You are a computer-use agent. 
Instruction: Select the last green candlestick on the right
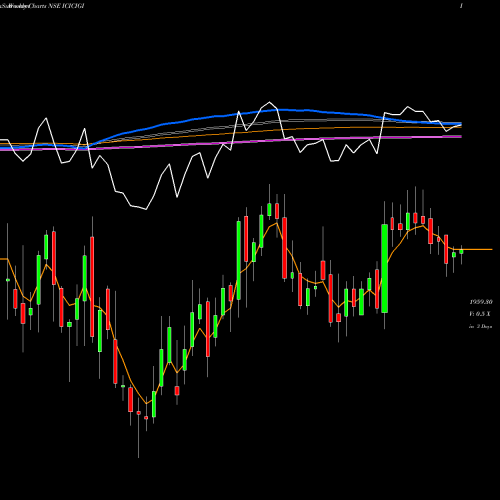click(x=461, y=252)
